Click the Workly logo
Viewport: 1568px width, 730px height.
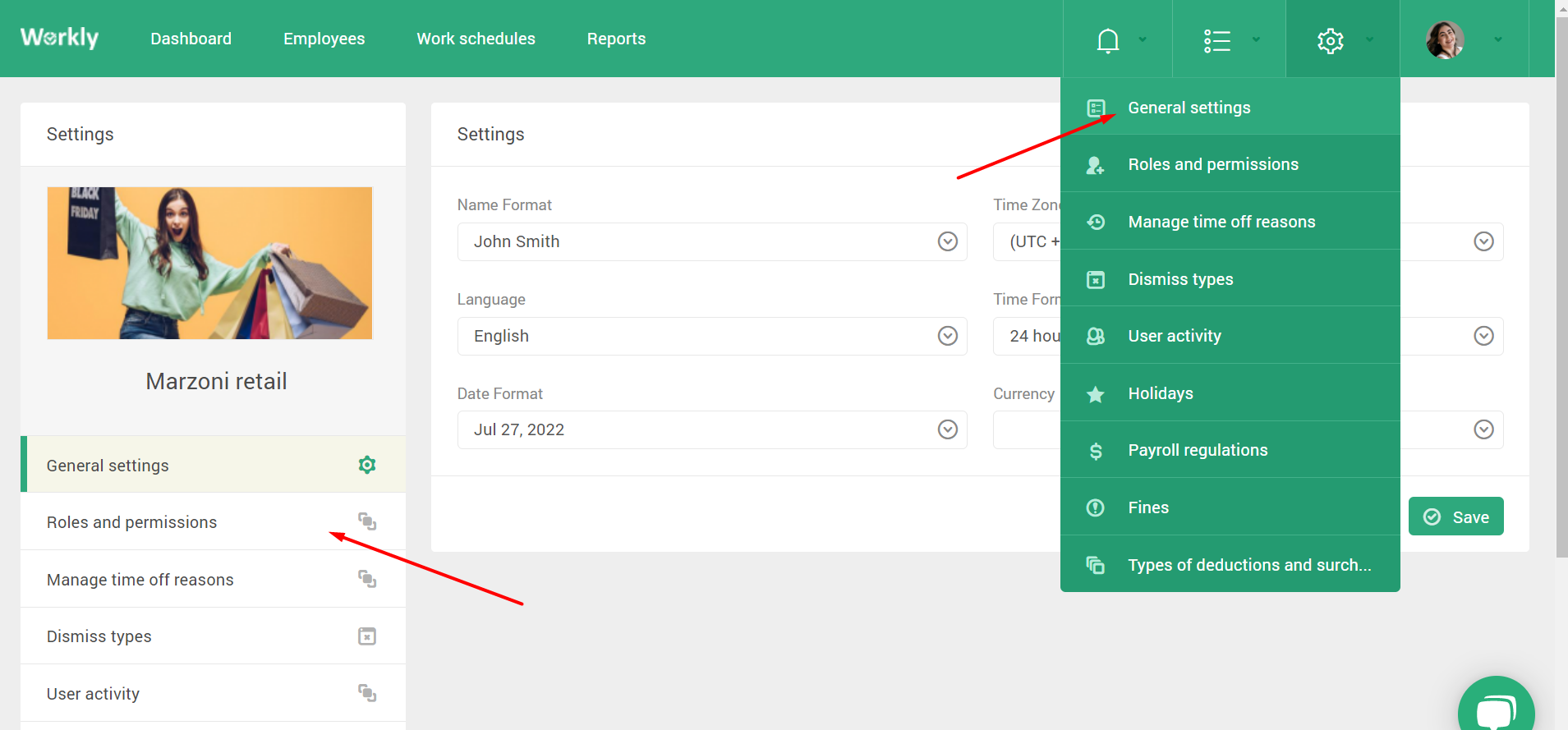point(59,38)
